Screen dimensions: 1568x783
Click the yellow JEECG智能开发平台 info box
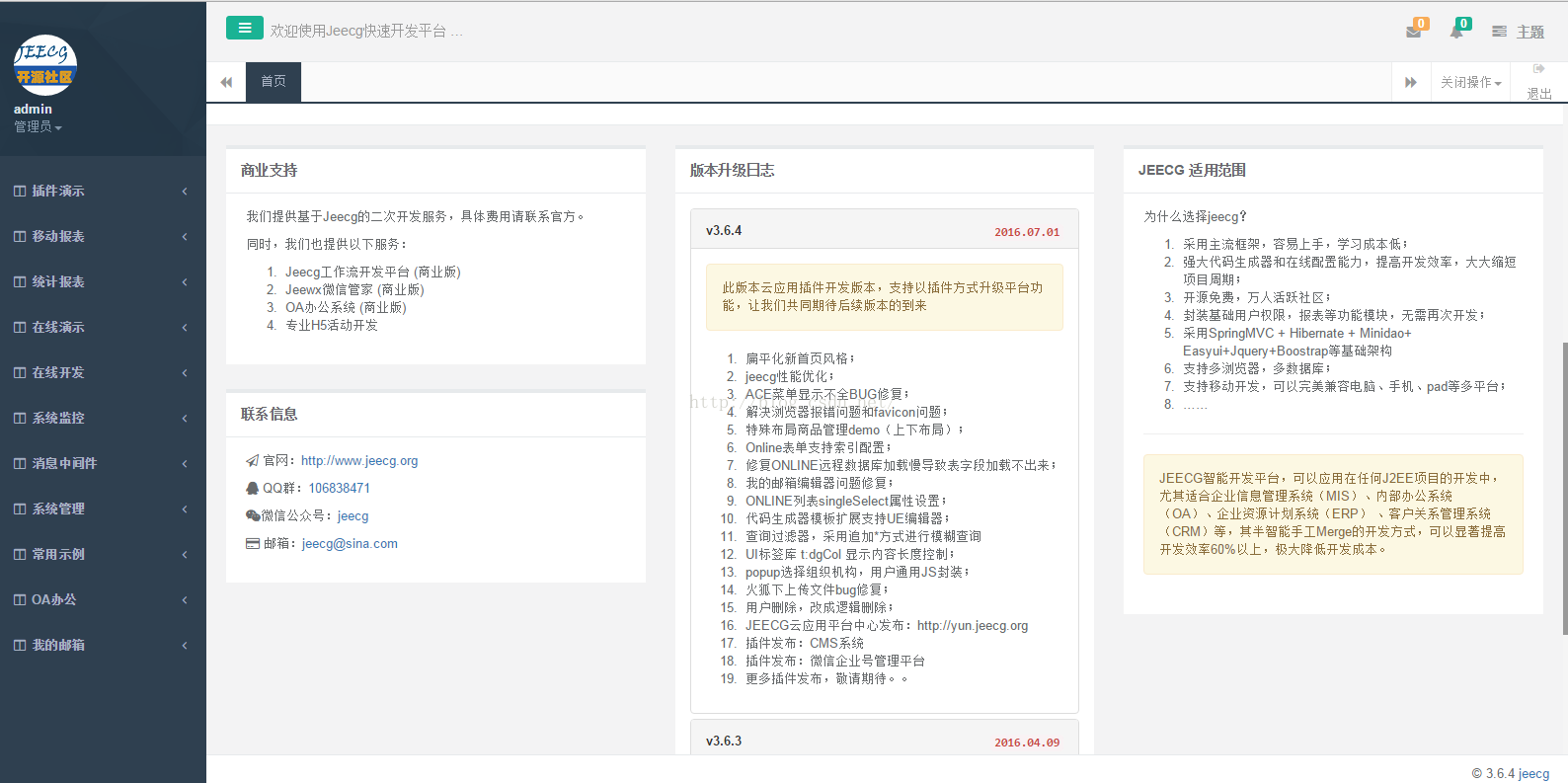[x=1333, y=513]
